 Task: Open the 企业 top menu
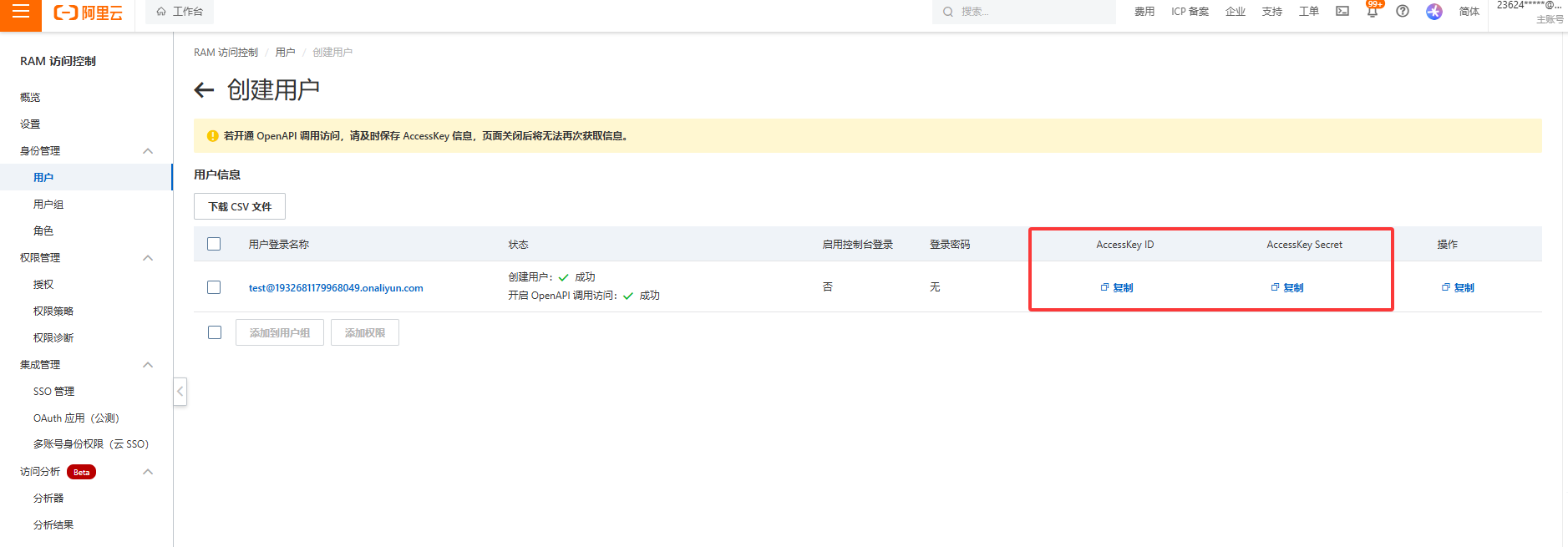click(1236, 12)
